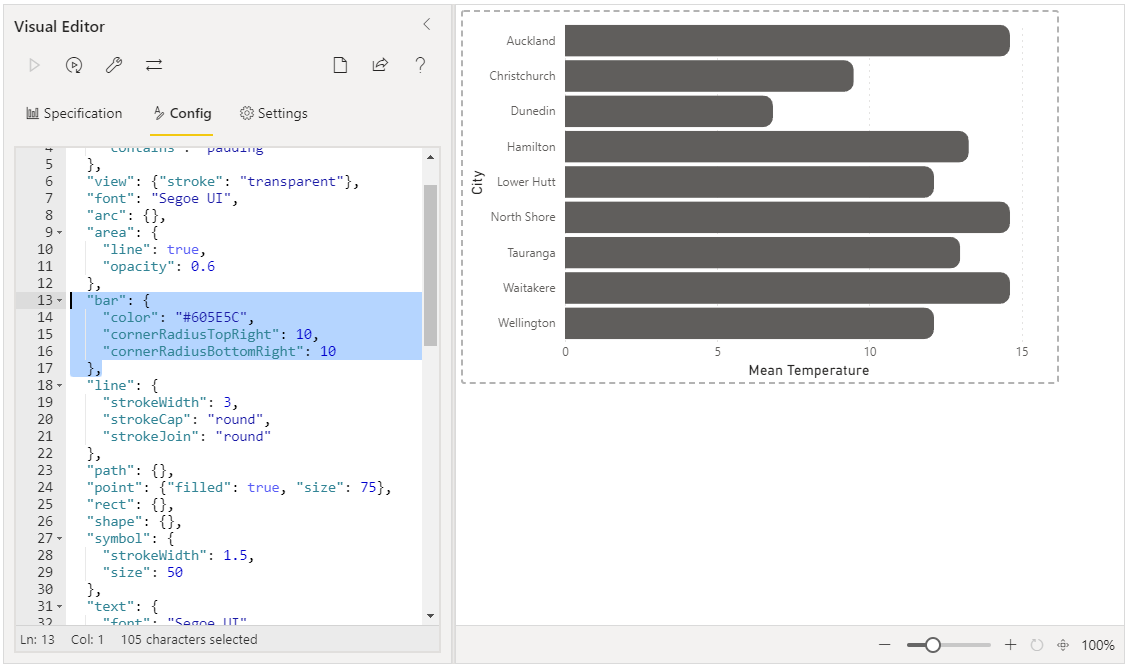1128x666 pixels.
Task: Click the 100% zoom level text
Action: pyautogui.click(x=1098, y=645)
